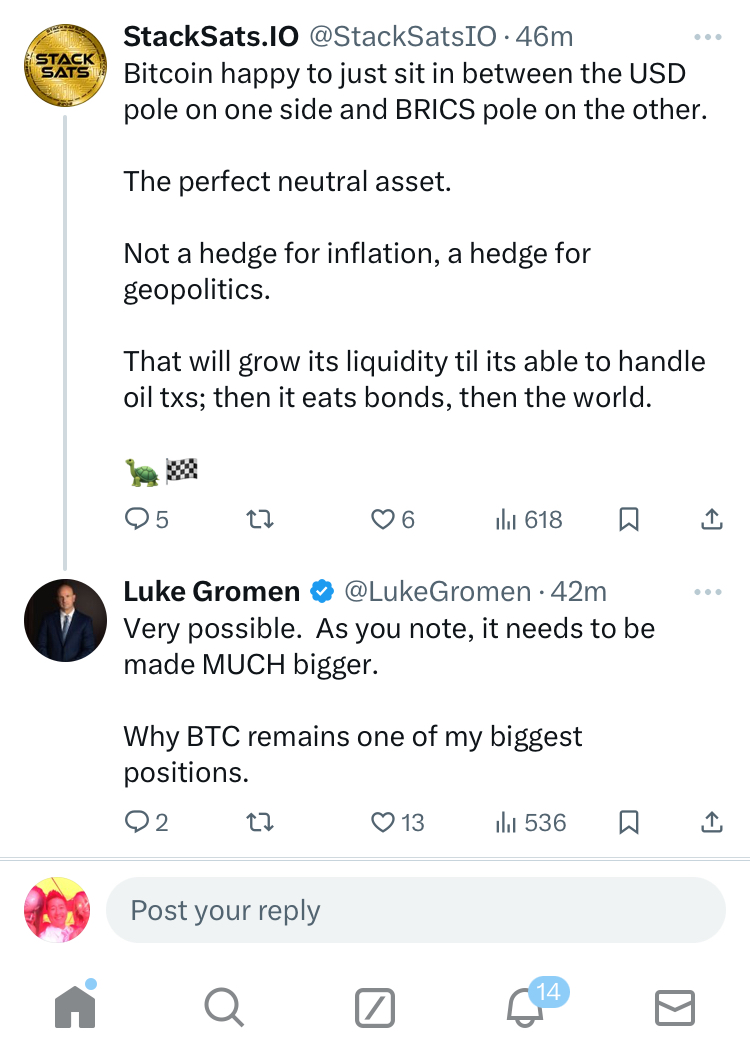750x1057 pixels.
Task: Bookmark the StackSats.IO post
Action: (629, 519)
